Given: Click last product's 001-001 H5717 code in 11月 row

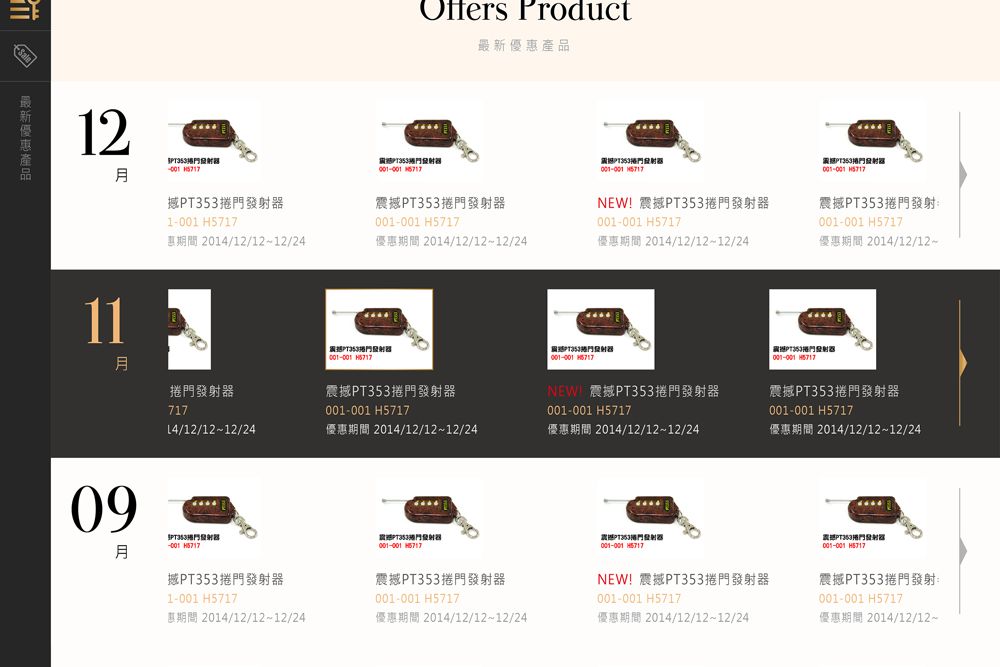Looking at the screenshot, I should [811, 410].
